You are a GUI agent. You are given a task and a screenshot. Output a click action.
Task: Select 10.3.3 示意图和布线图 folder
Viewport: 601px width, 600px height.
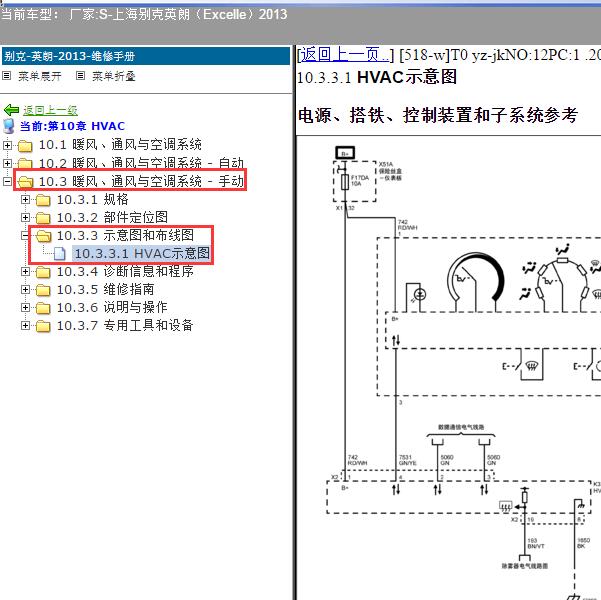[x=125, y=235]
